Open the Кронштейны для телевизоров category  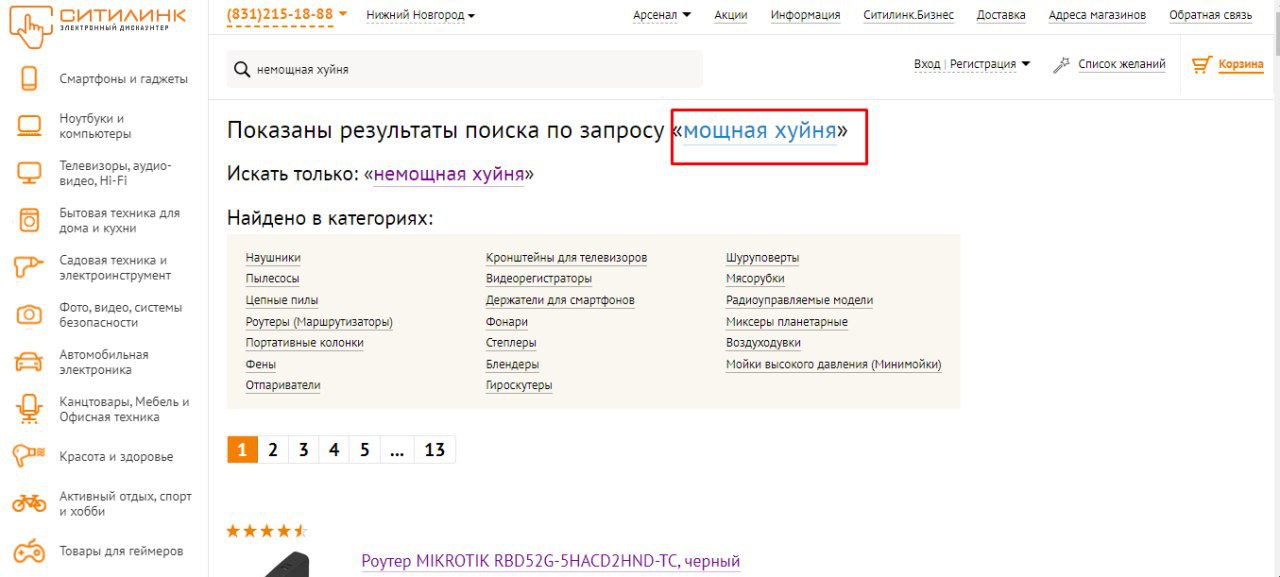point(566,258)
